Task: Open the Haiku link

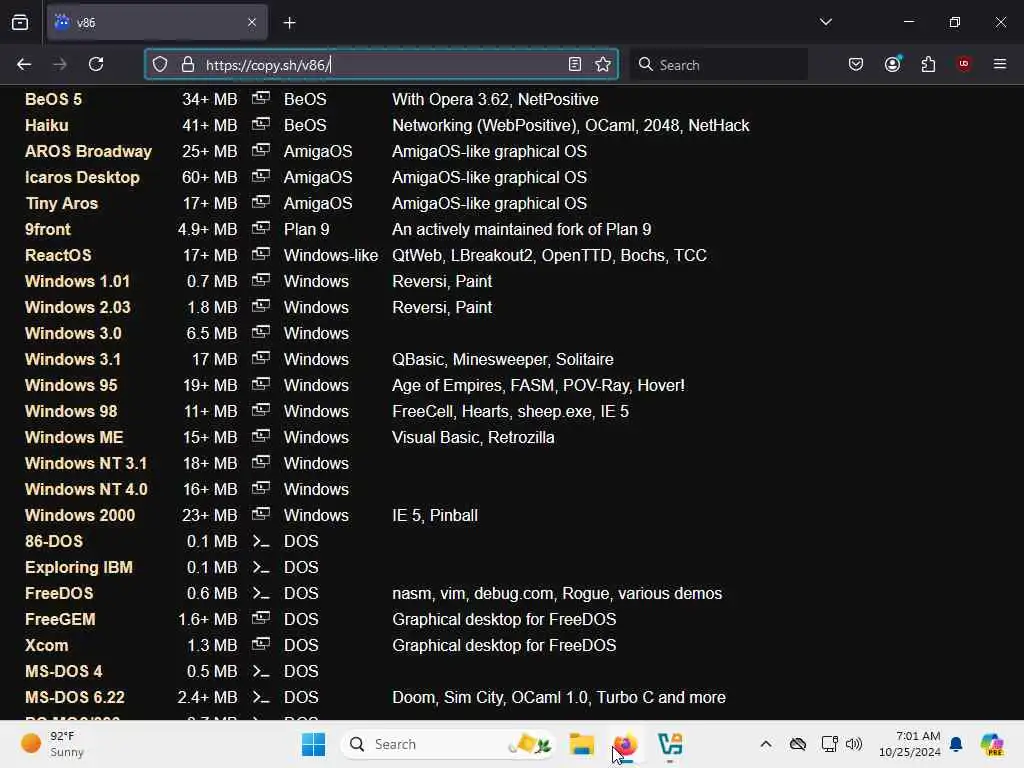Action: tap(46, 125)
